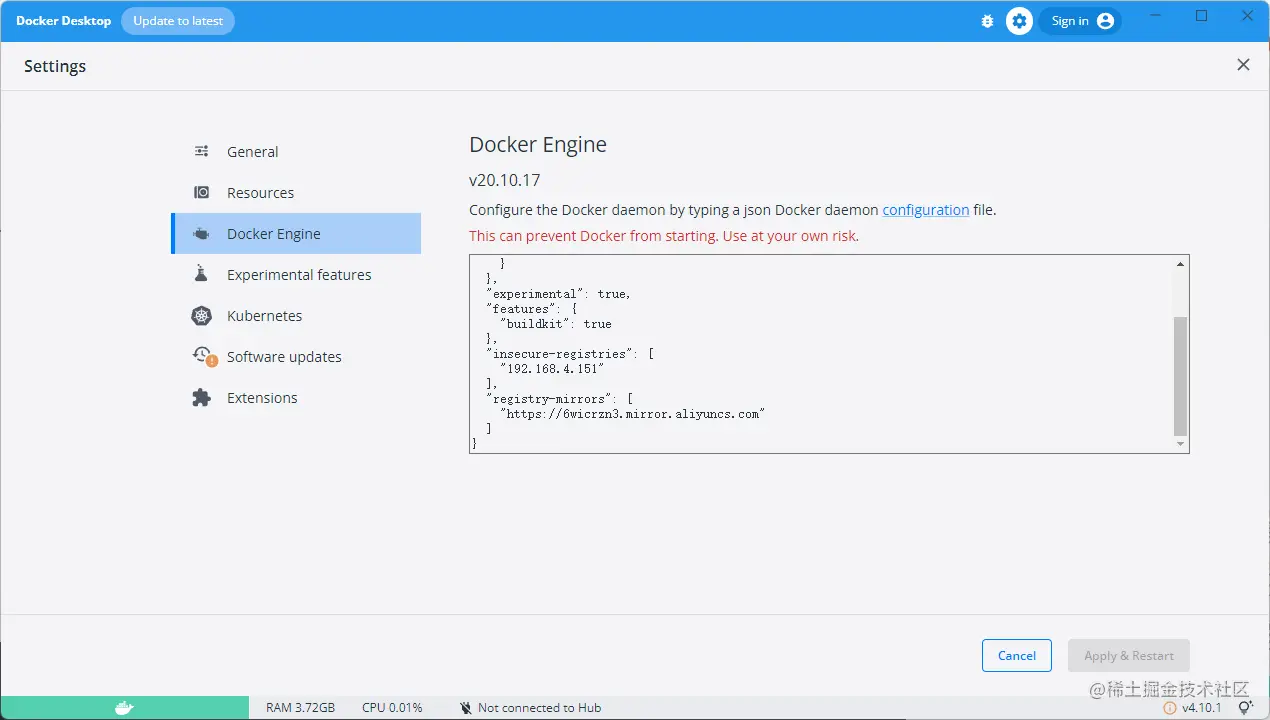Click the Software updates clock icon
This screenshot has height=720, width=1270.
click(x=203, y=356)
